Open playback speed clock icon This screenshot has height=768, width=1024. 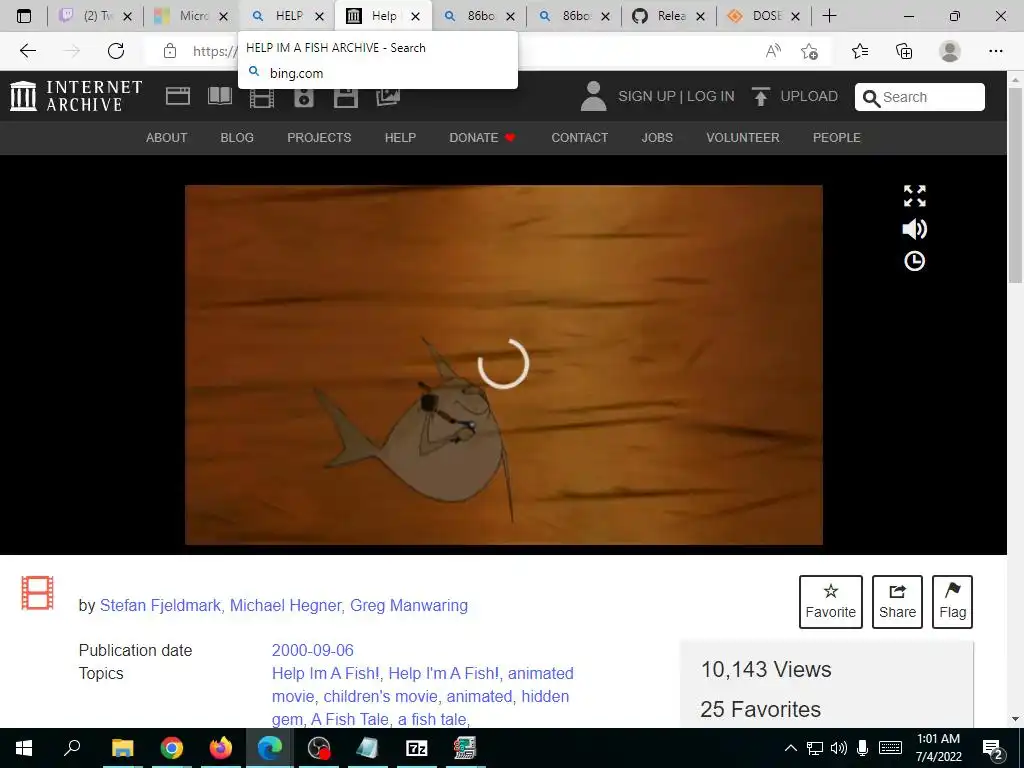914,261
